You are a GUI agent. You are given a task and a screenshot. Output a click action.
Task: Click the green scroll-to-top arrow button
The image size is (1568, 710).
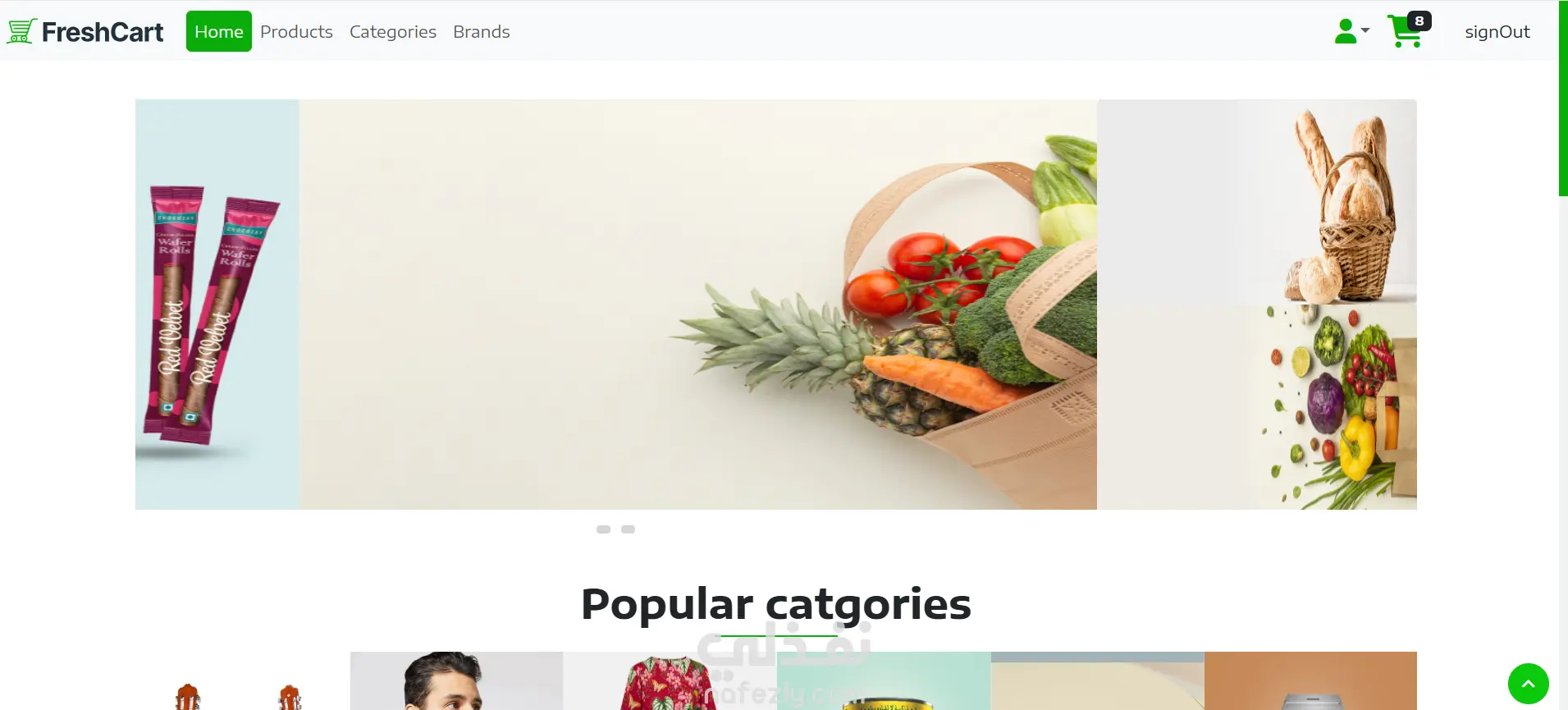[1528, 683]
